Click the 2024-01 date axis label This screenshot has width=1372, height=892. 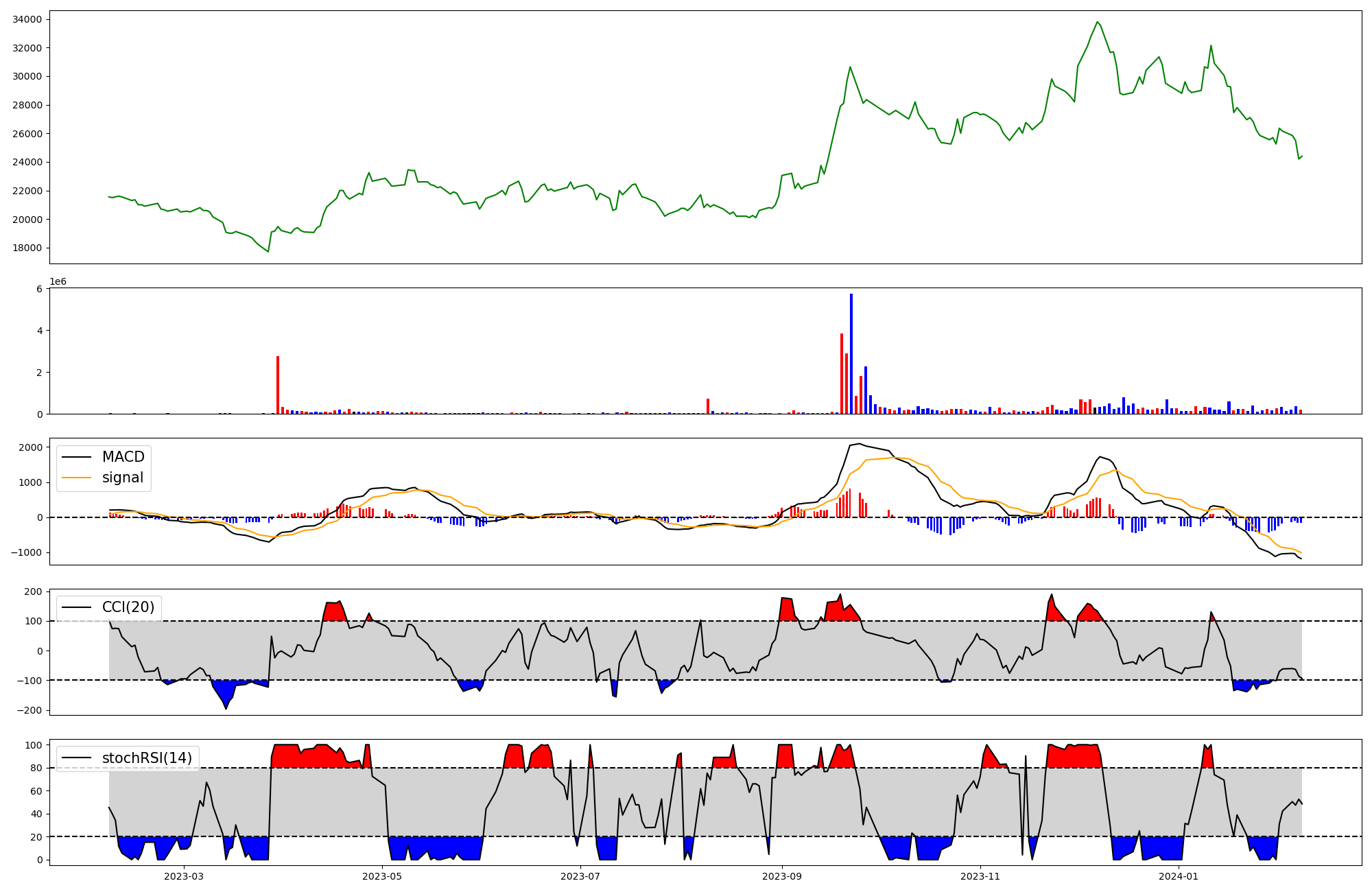tap(1179, 876)
